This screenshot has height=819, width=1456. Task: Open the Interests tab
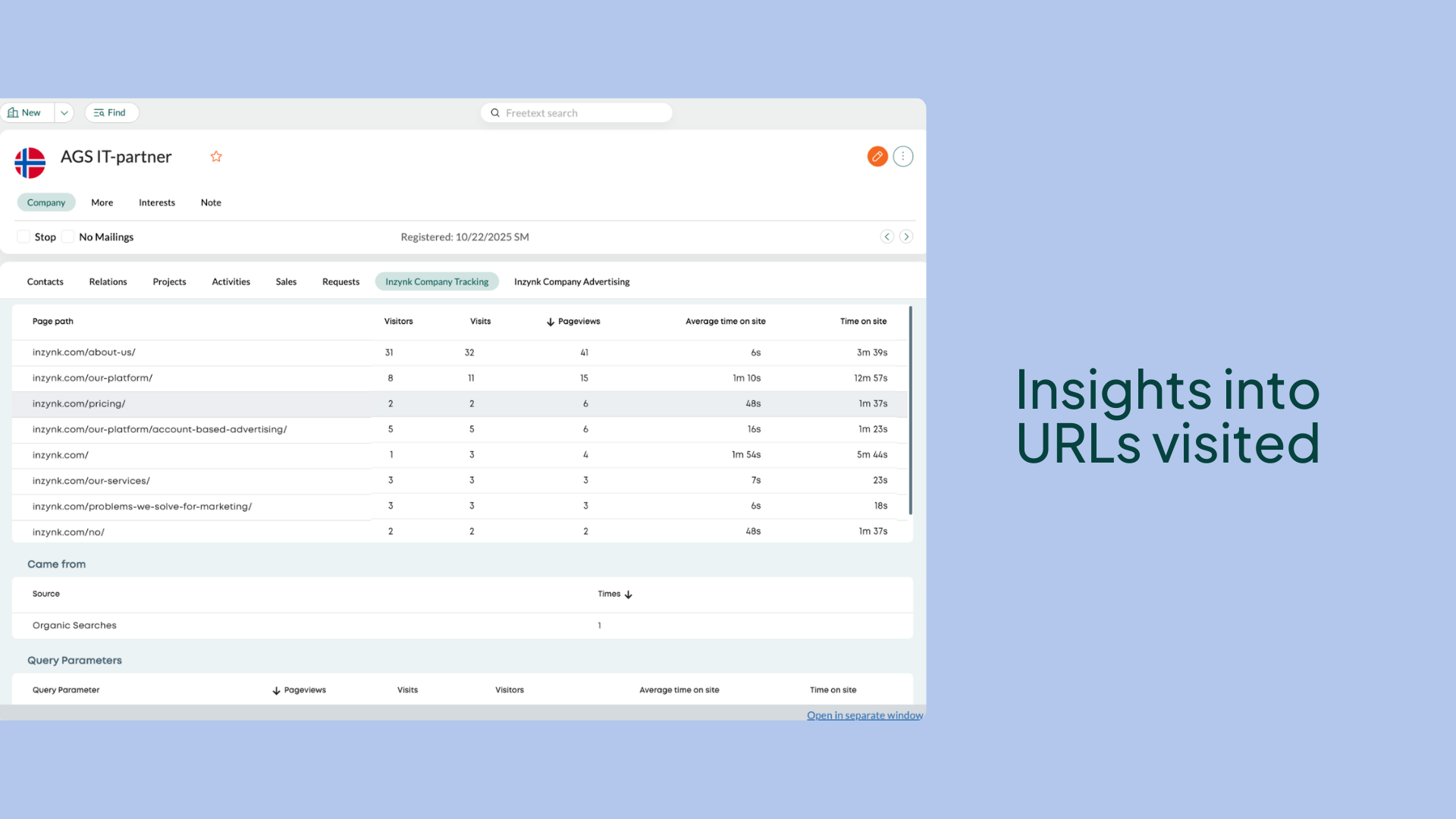pyautogui.click(x=157, y=202)
